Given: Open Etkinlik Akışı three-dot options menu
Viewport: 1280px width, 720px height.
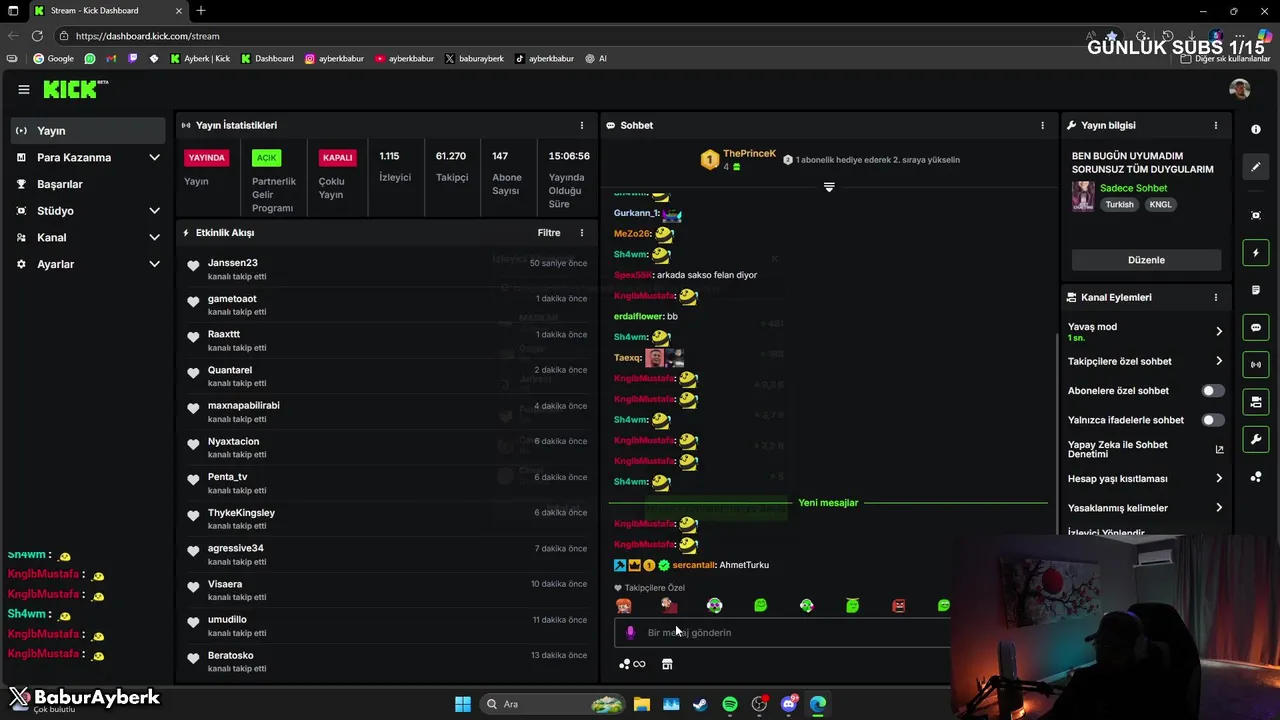Looking at the screenshot, I should [x=582, y=233].
